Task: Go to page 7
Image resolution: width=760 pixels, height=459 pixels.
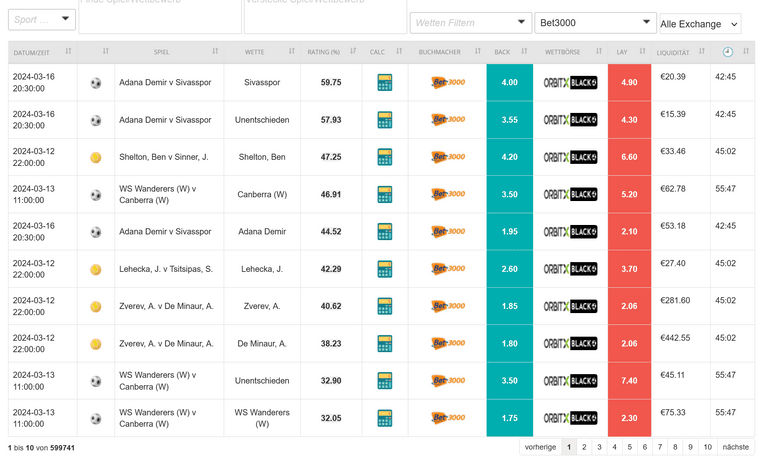Action: point(660,447)
